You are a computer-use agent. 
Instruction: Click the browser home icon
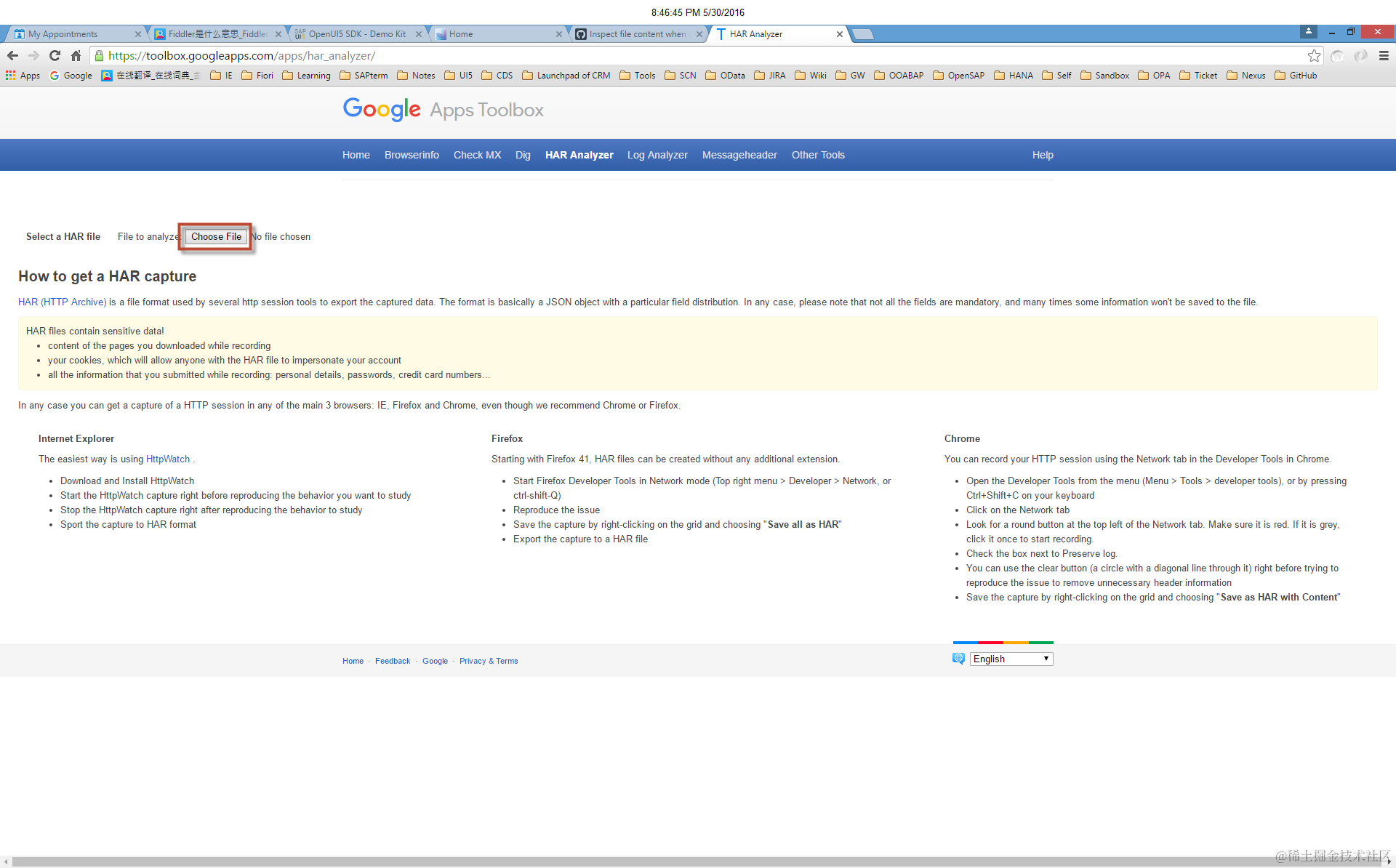(76, 56)
